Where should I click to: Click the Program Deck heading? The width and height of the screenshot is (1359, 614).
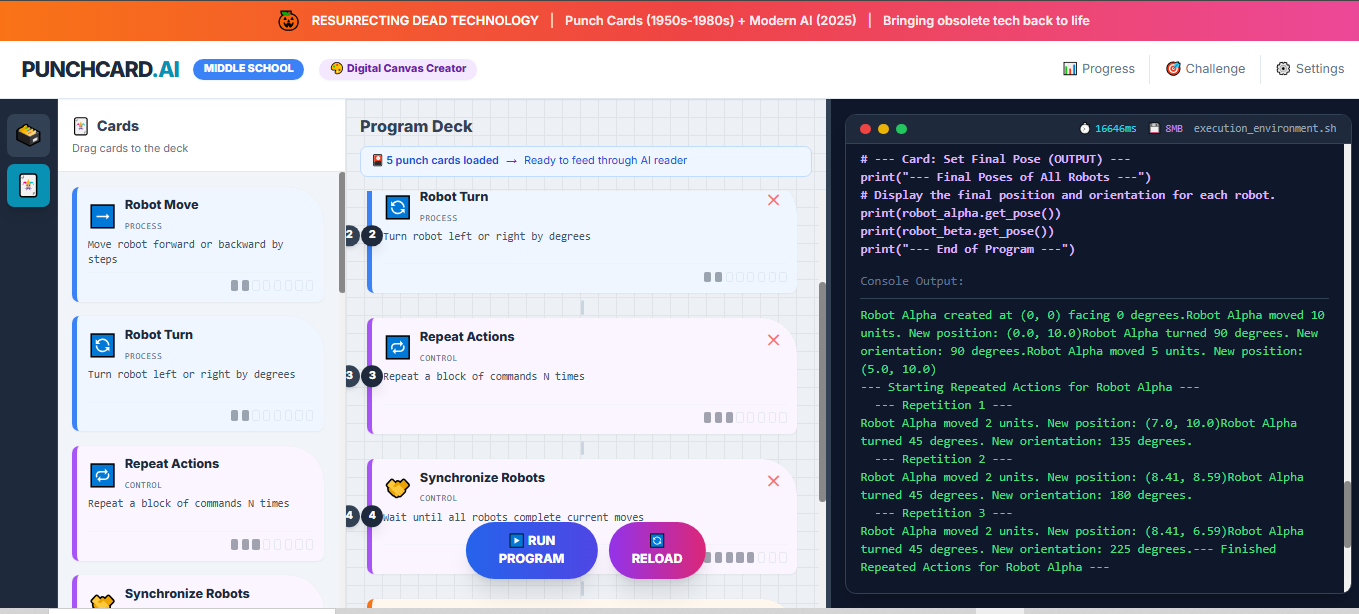coord(416,126)
